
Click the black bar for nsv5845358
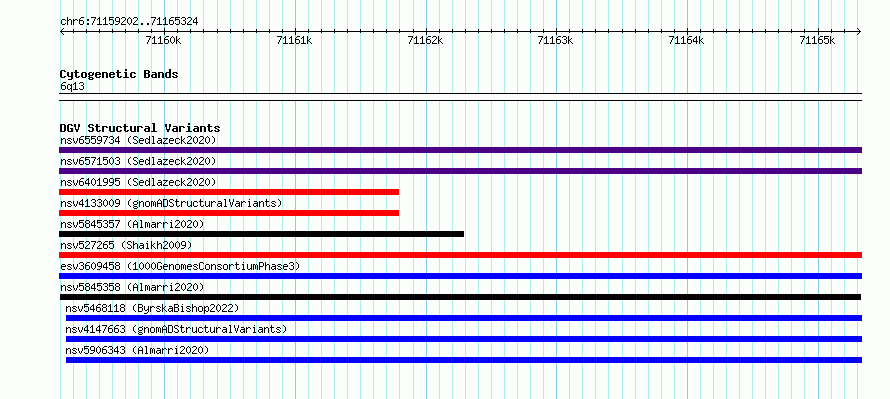460,297
